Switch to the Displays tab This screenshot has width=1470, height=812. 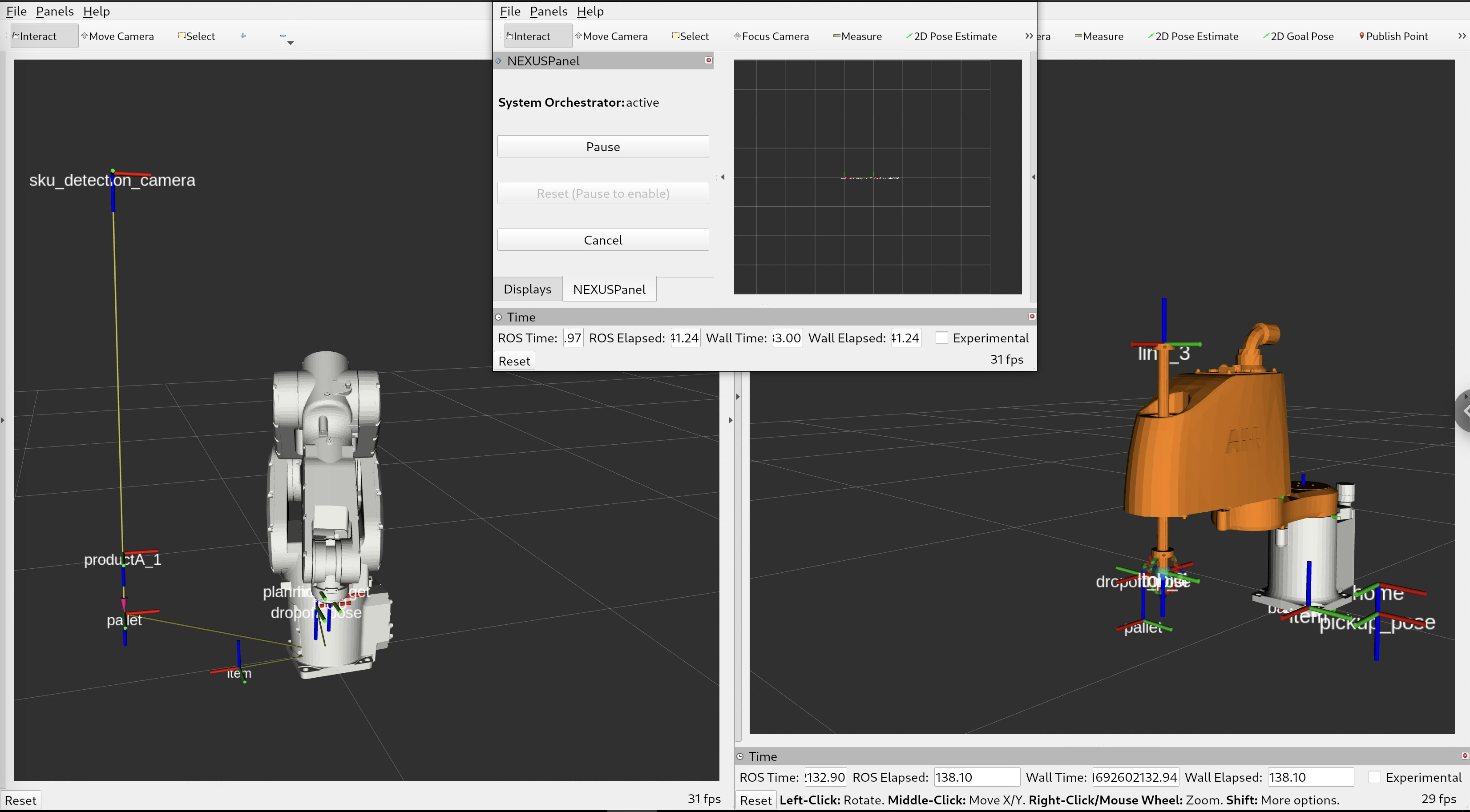coord(527,289)
